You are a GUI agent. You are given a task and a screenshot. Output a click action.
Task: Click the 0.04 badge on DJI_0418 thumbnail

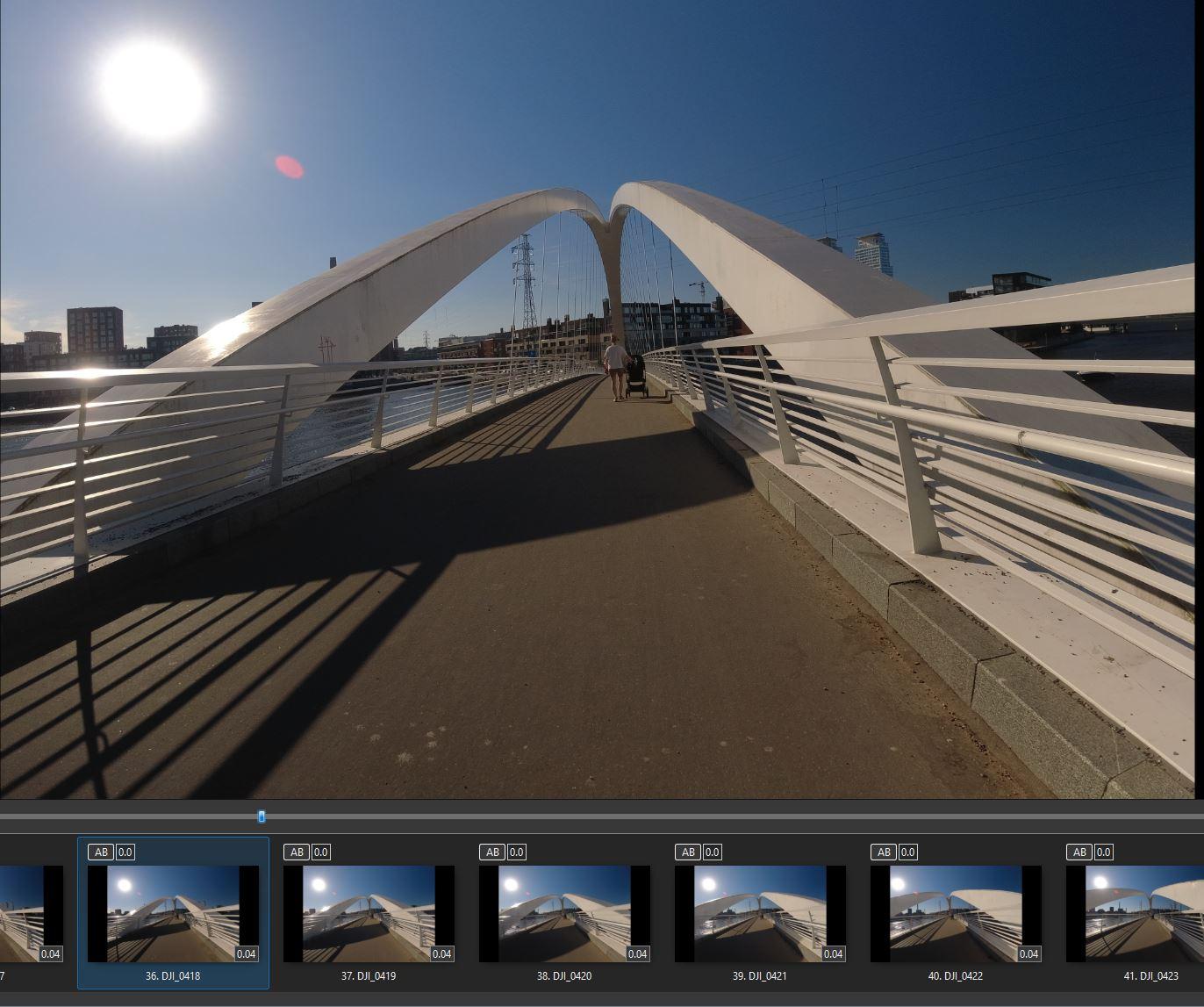pos(247,953)
